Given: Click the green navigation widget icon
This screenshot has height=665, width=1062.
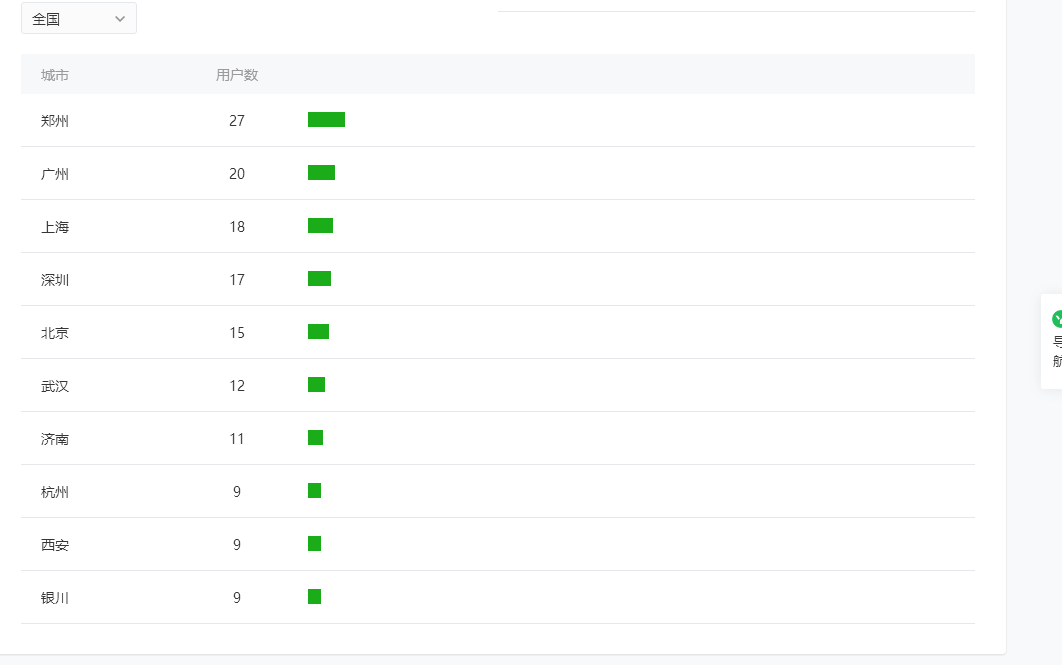Looking at the screenshot, I should click(1057, 319).
